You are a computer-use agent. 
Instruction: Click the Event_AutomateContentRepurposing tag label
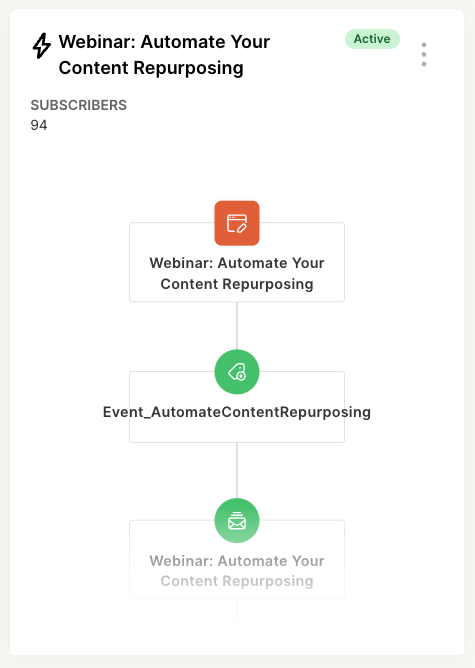point(237,412)
